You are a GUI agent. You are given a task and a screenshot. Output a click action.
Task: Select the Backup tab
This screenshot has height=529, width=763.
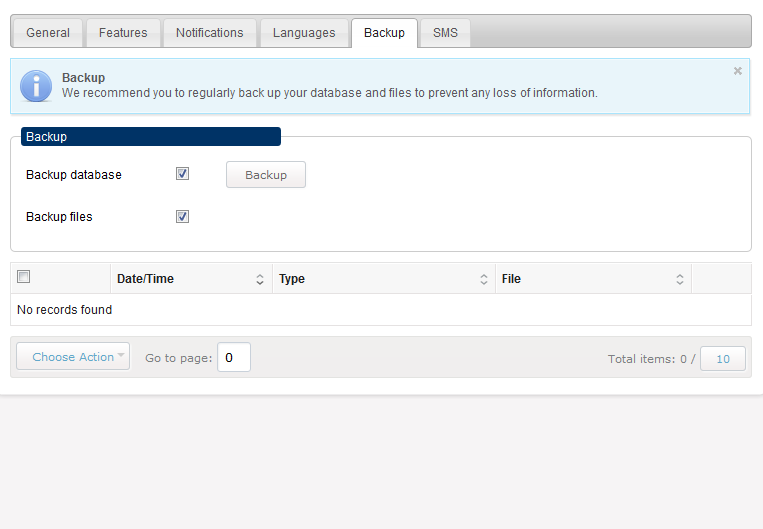click(x=384, y=33)
